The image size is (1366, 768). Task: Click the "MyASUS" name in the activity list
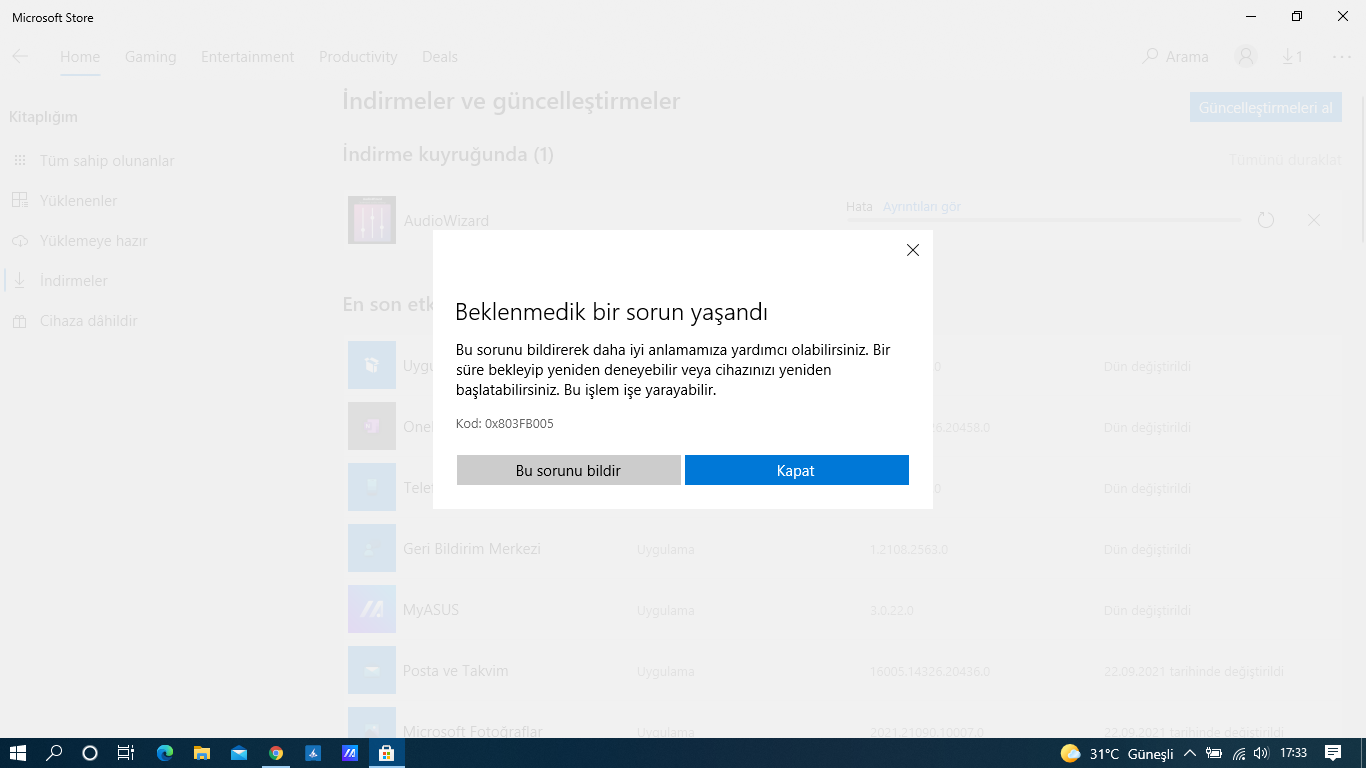tap(431, 610)
